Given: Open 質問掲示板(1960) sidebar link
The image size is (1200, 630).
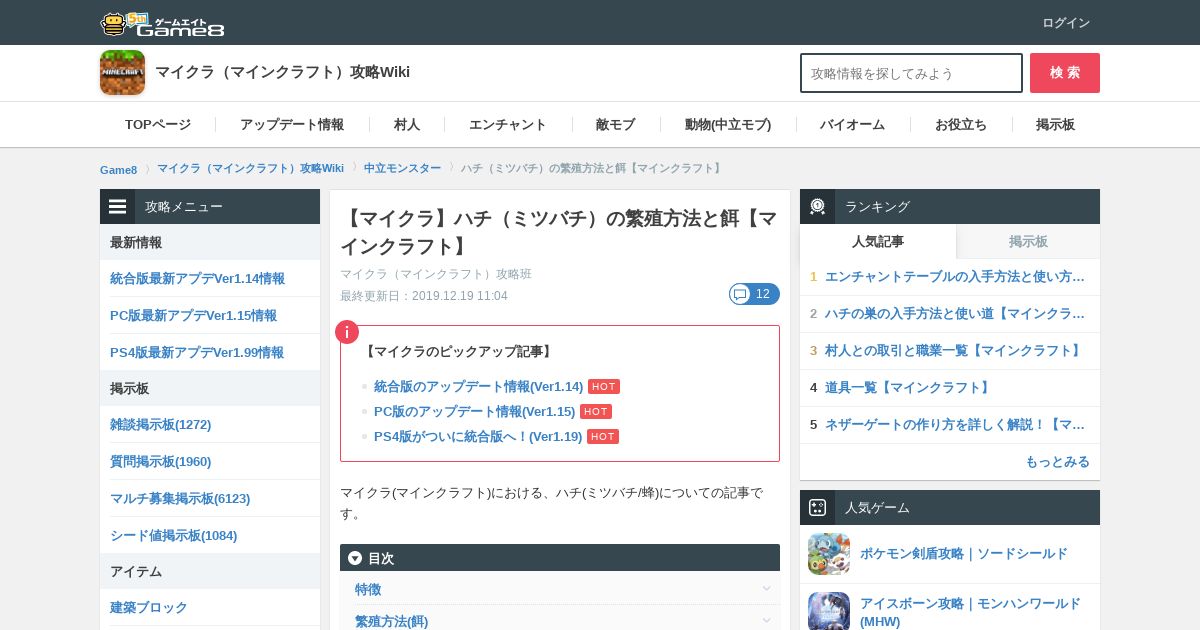Looking at the screenshot, I should (x=160, y=462).
